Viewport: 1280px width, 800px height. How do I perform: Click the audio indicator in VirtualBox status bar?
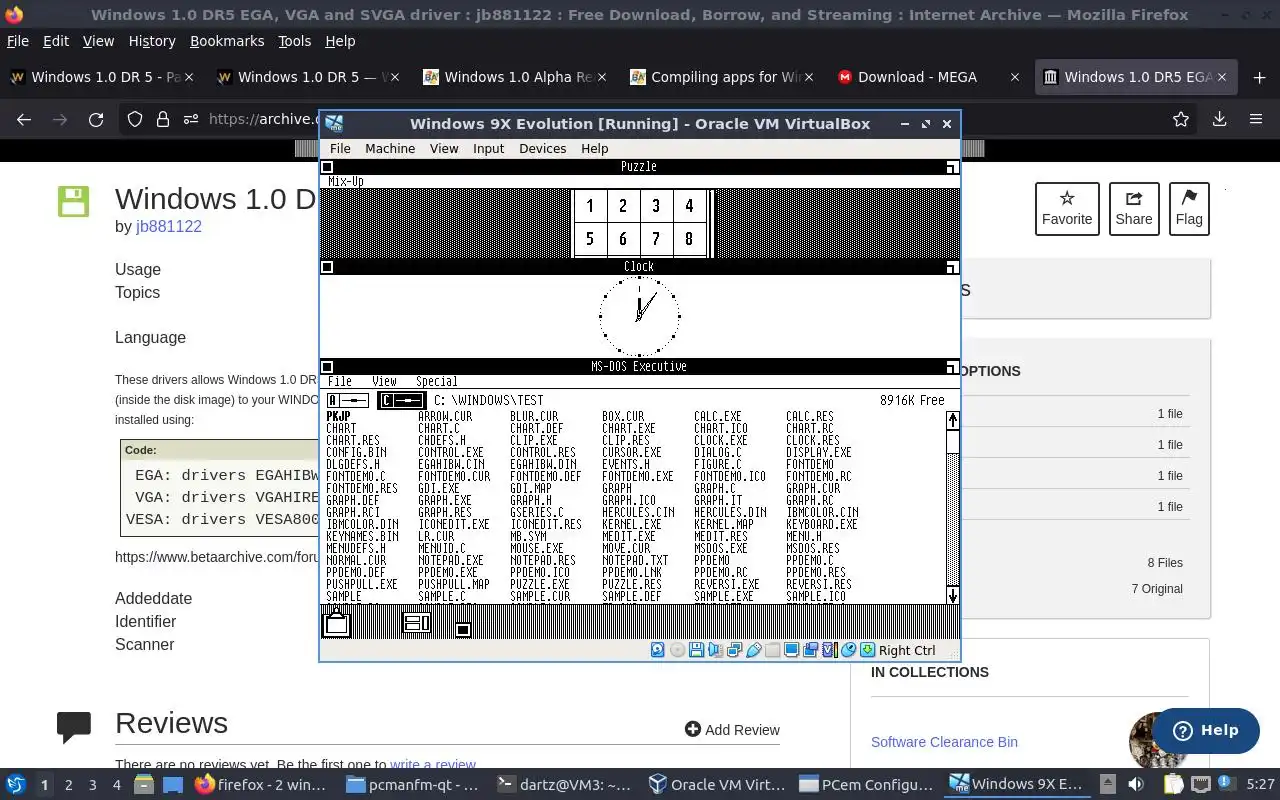pyautogui.click(x=715, y=650)
